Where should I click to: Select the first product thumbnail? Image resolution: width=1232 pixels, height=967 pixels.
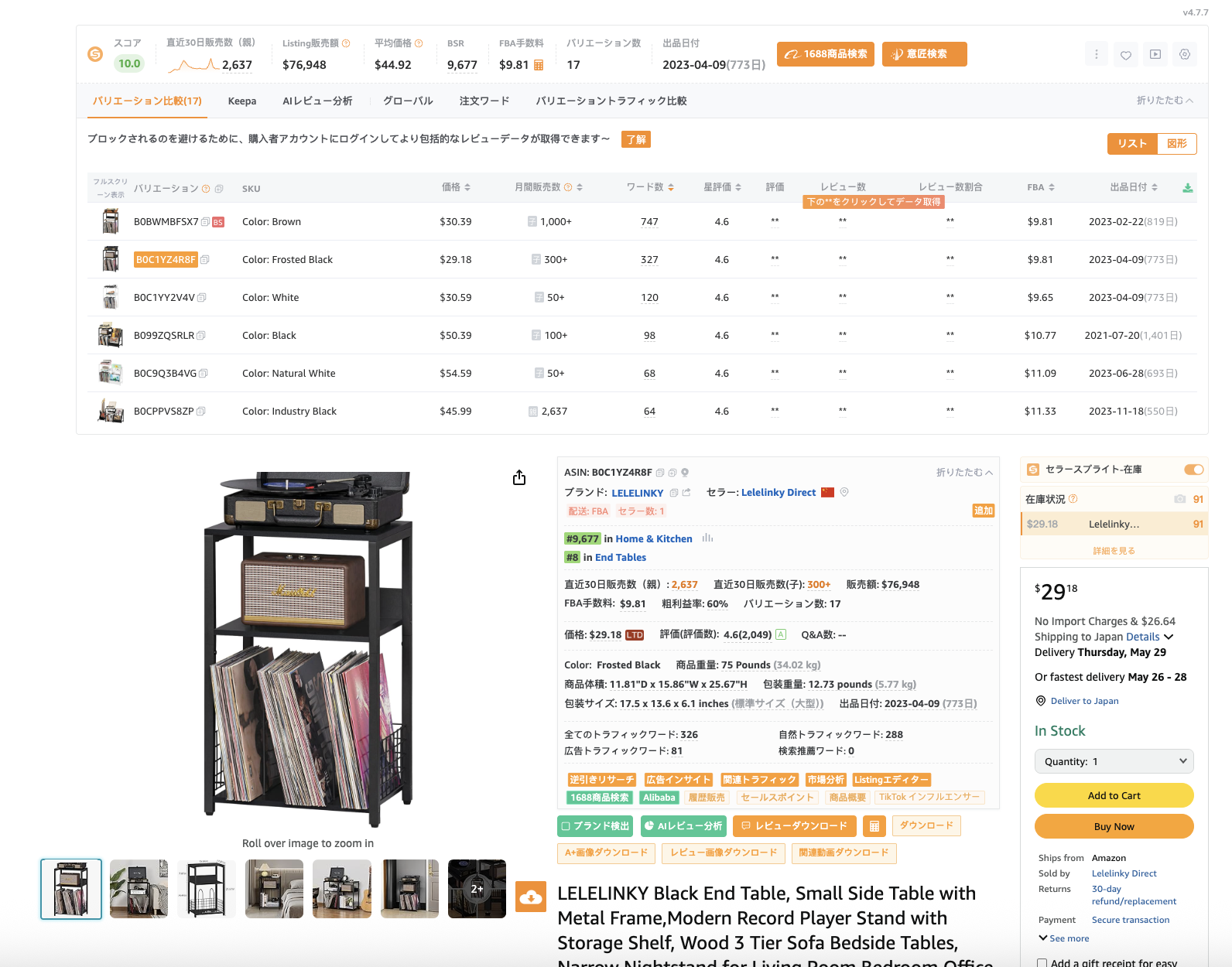point(71,889)
